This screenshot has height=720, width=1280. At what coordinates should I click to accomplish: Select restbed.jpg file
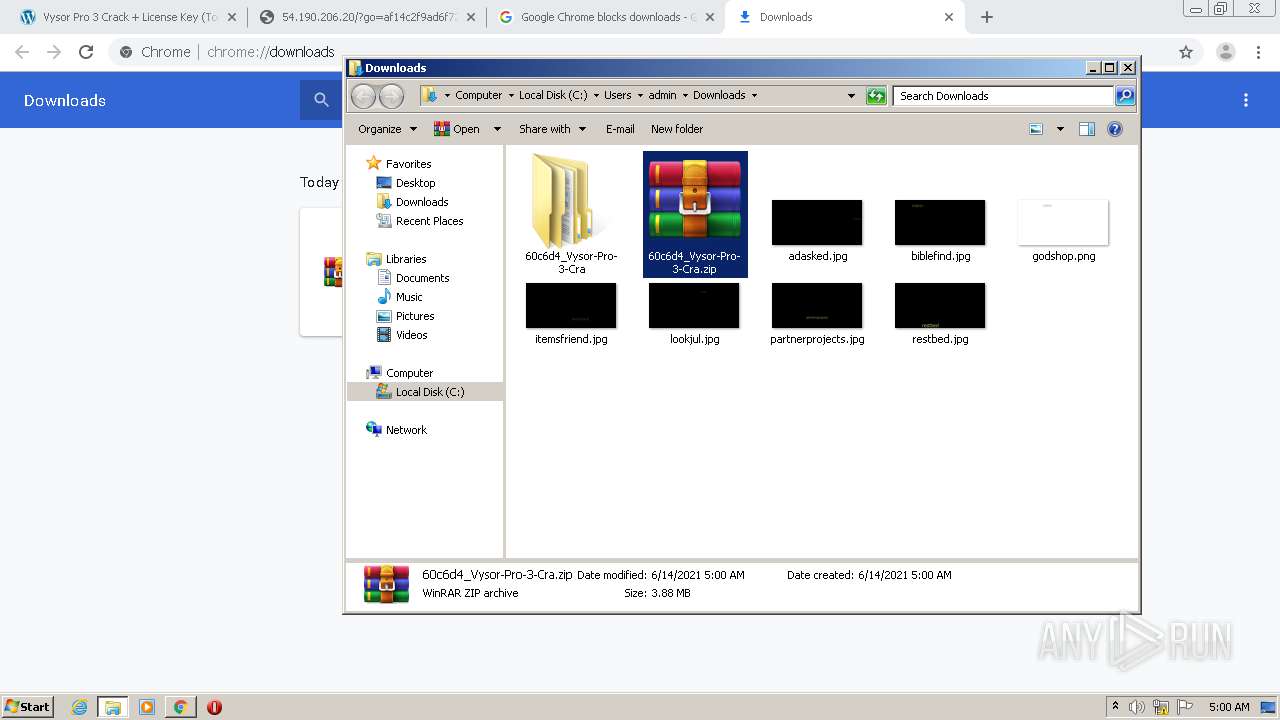tap(940, 314)
